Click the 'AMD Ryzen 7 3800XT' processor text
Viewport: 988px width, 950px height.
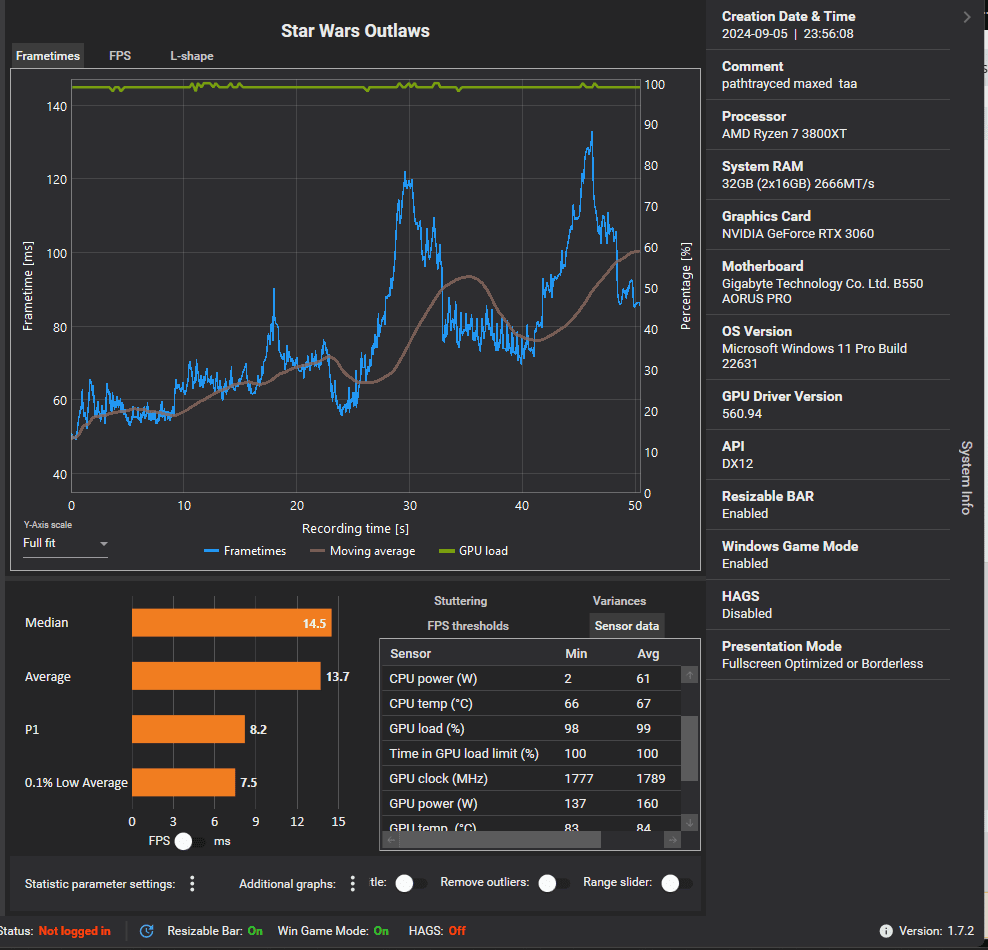click(784, 134)
